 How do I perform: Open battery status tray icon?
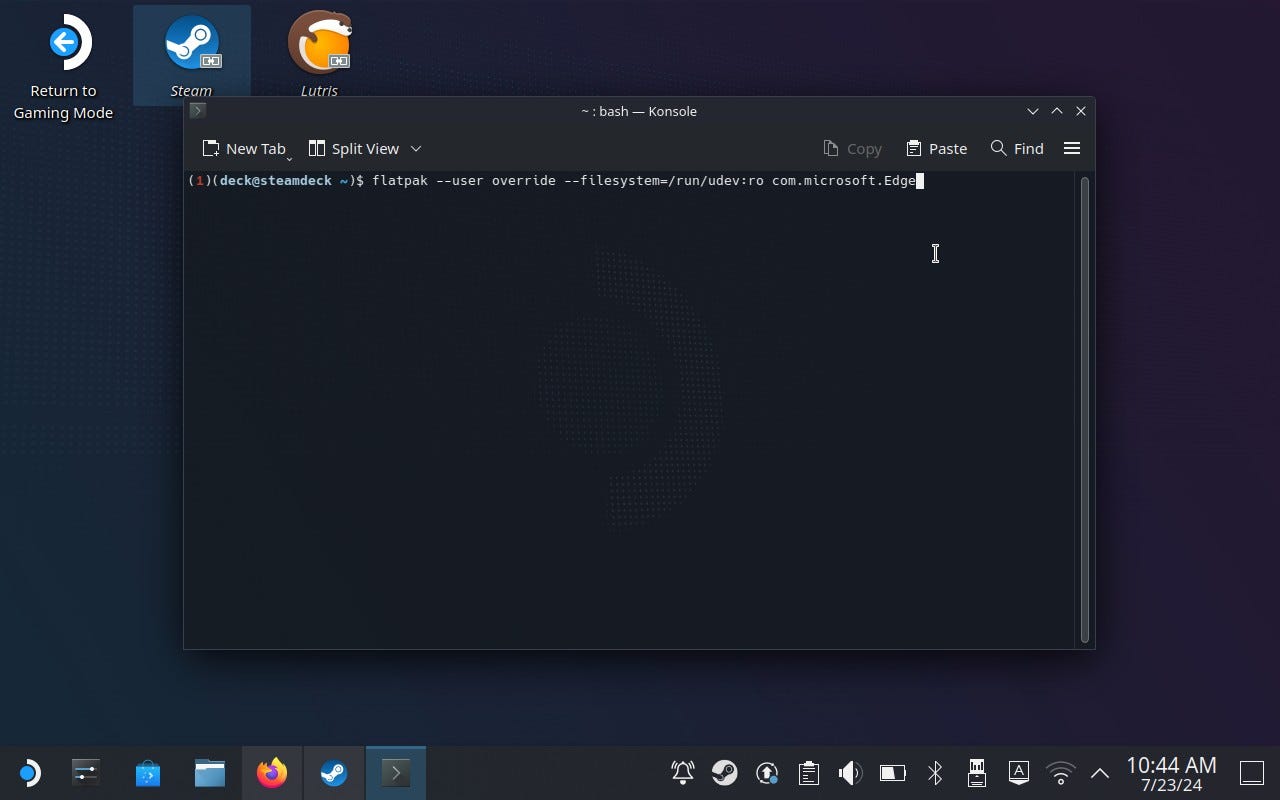click(x=892, y=772)
